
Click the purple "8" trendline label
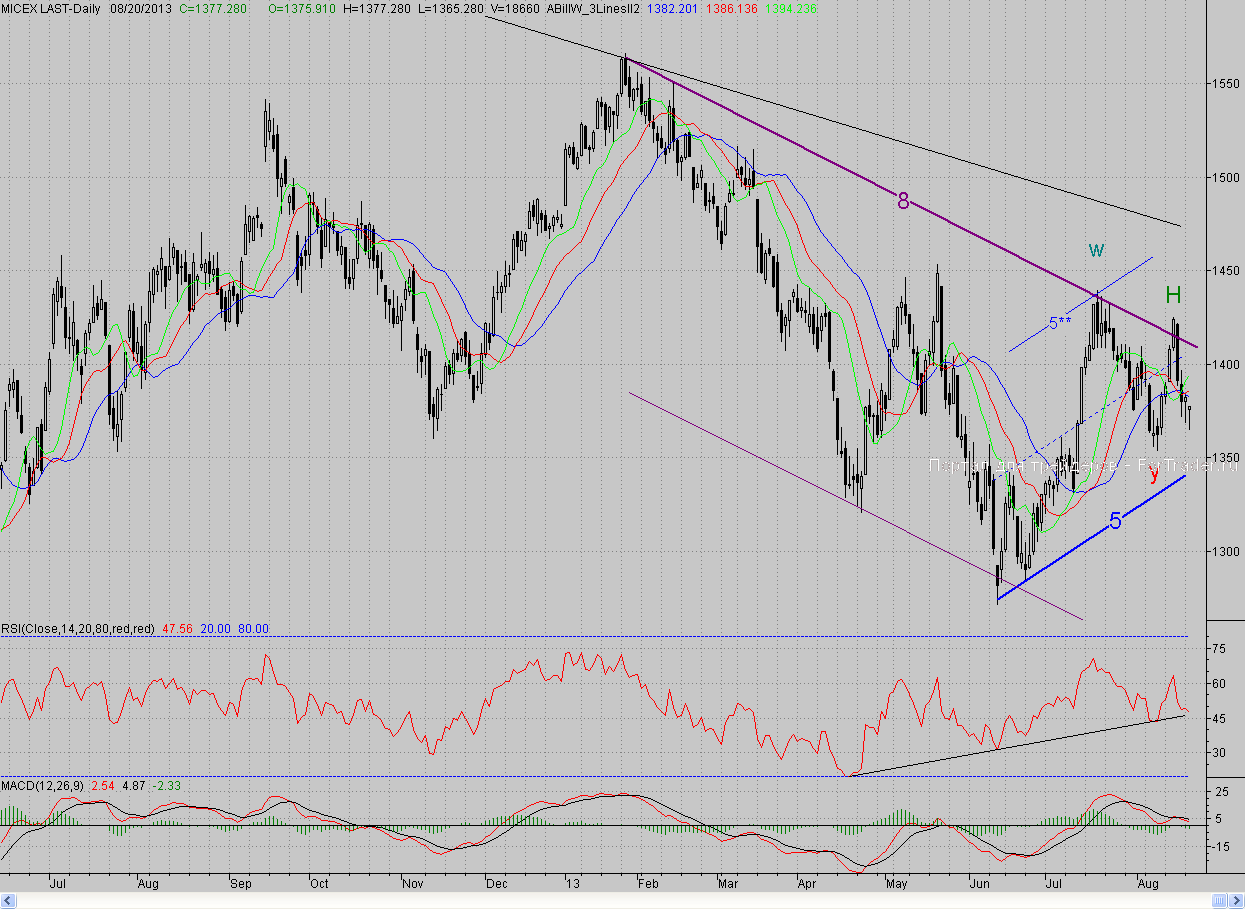[903, 201]
